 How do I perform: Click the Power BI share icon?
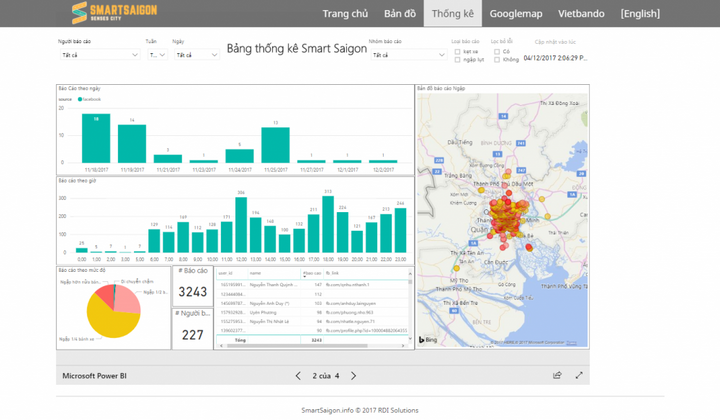point(557,376)
